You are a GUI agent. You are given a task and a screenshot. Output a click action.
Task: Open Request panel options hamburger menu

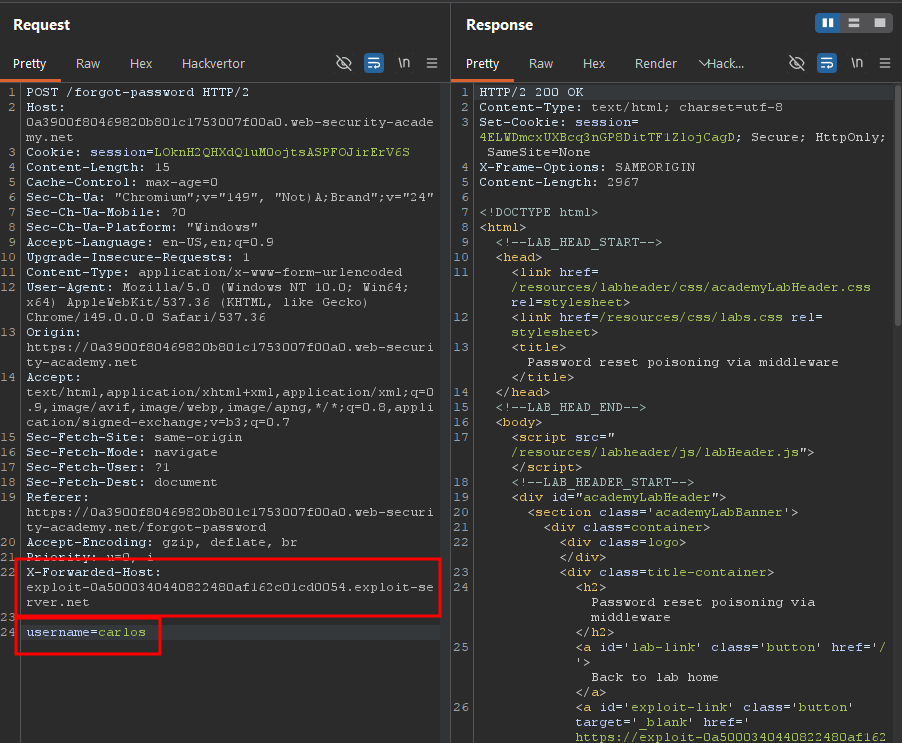[432, 63]
